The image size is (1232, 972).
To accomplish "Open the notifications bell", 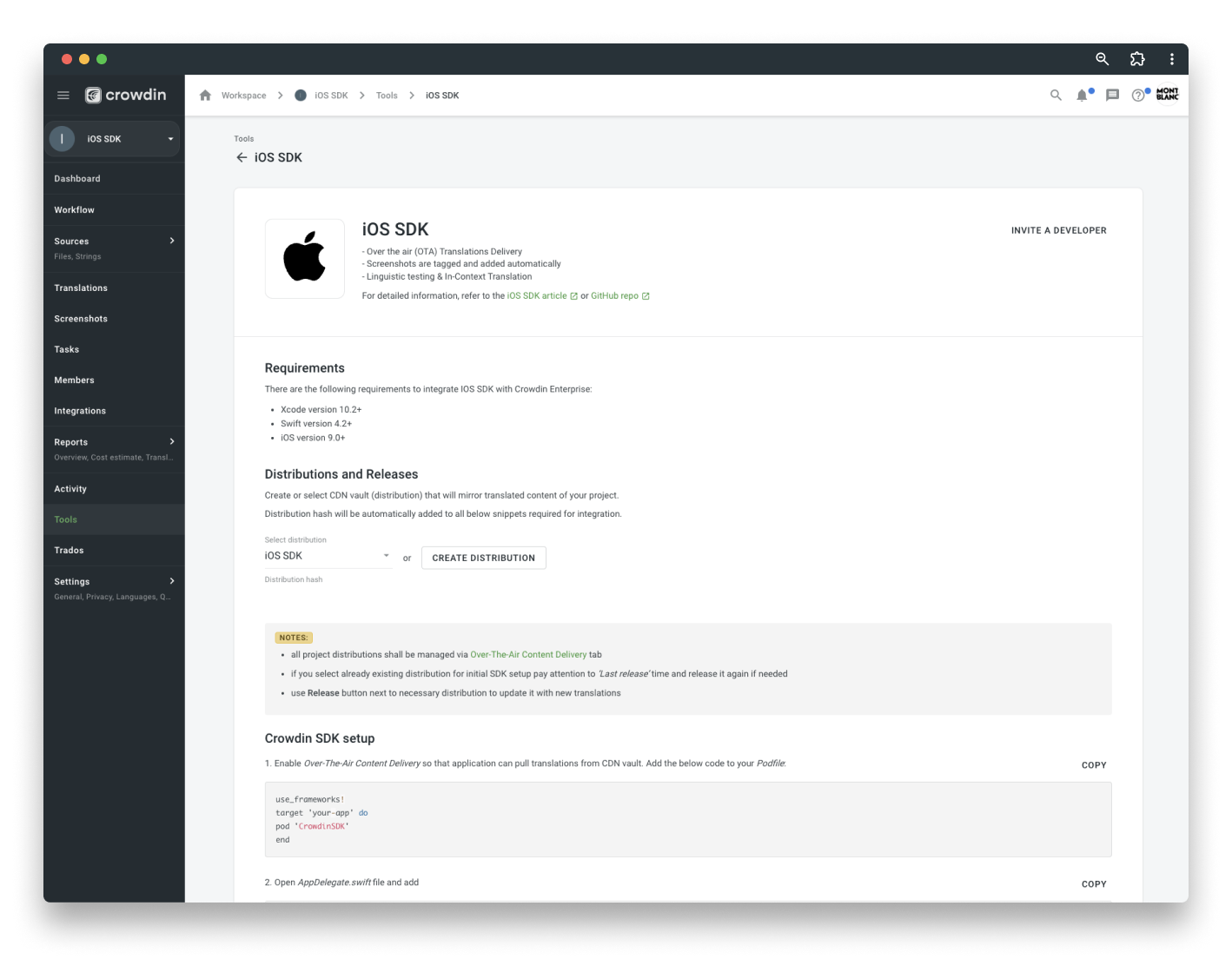I will (1083, 96).
